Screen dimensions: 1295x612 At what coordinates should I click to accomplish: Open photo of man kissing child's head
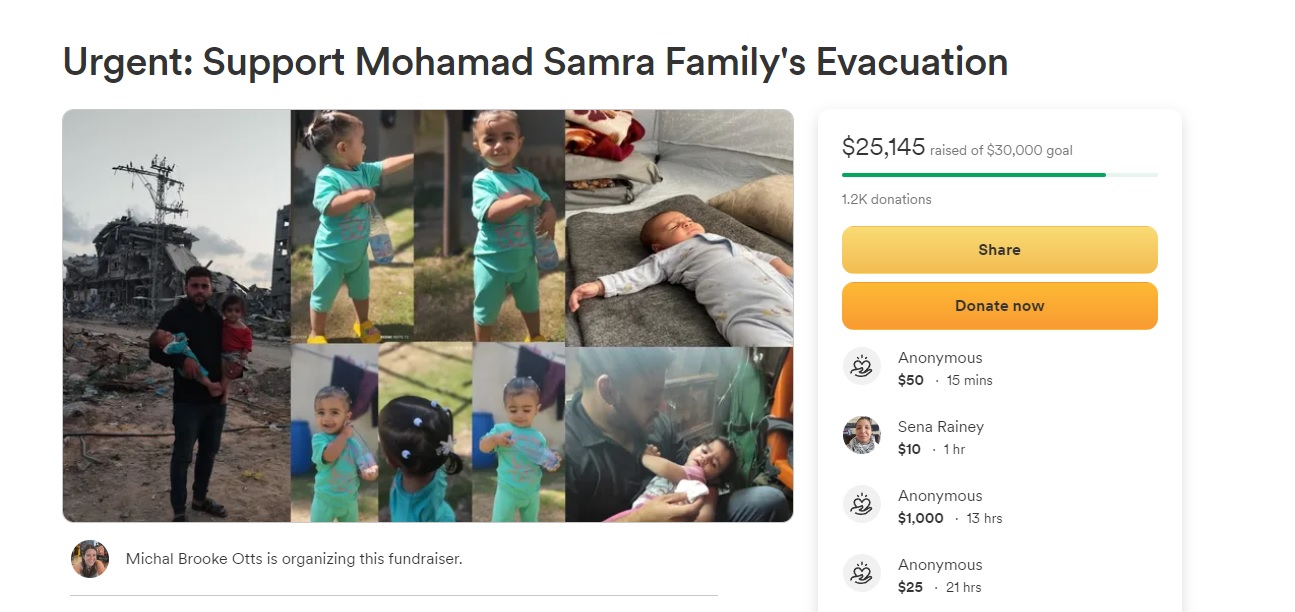679,434
